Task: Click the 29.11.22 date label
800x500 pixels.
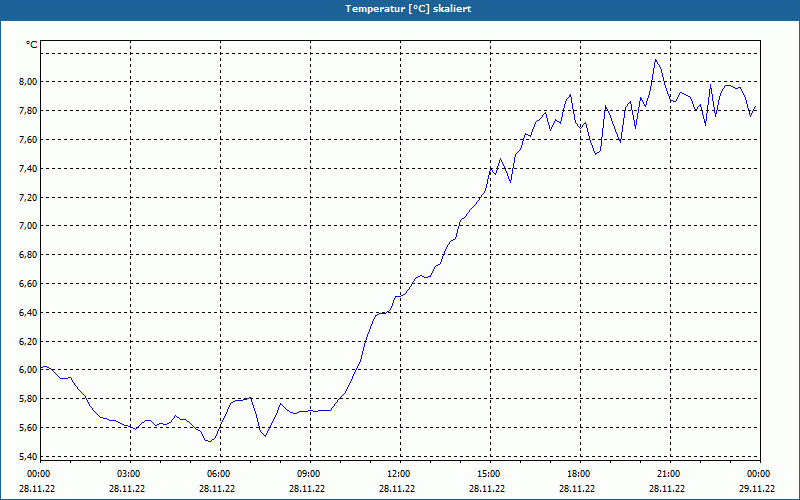Action: (757, 488)
